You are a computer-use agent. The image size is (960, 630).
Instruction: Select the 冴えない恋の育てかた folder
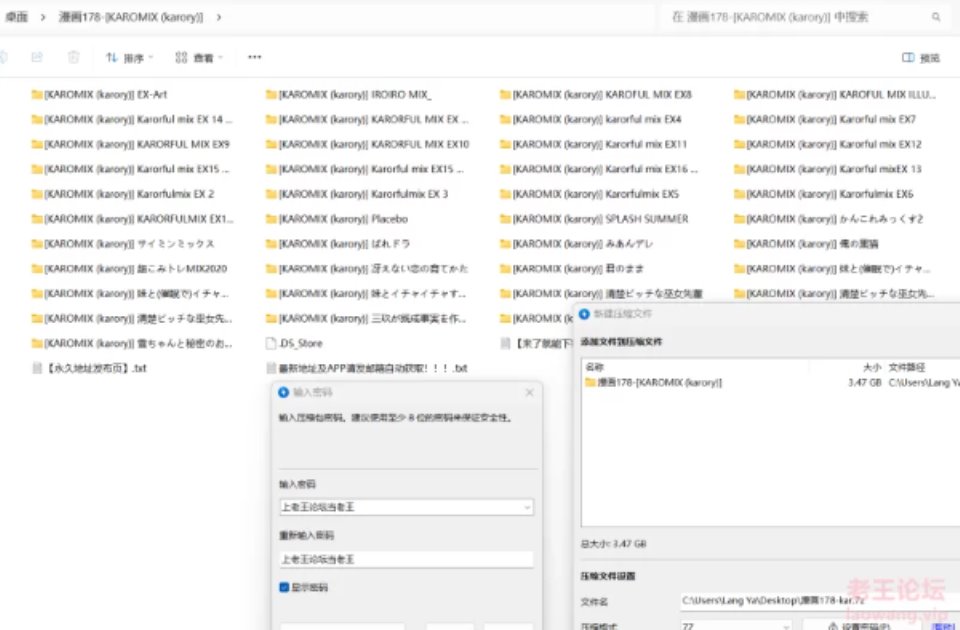367,269
